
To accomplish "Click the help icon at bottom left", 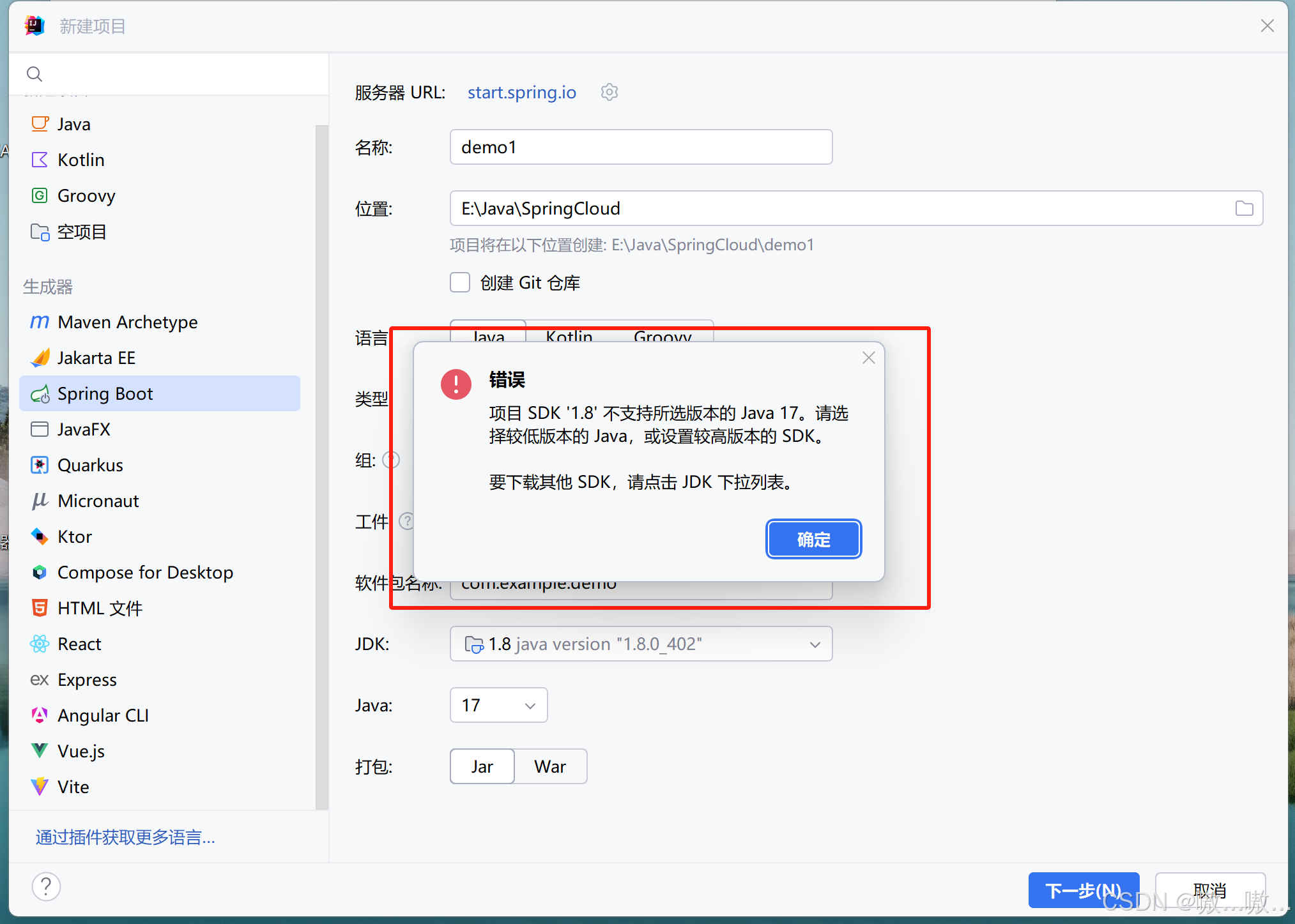I will [45, 886].
